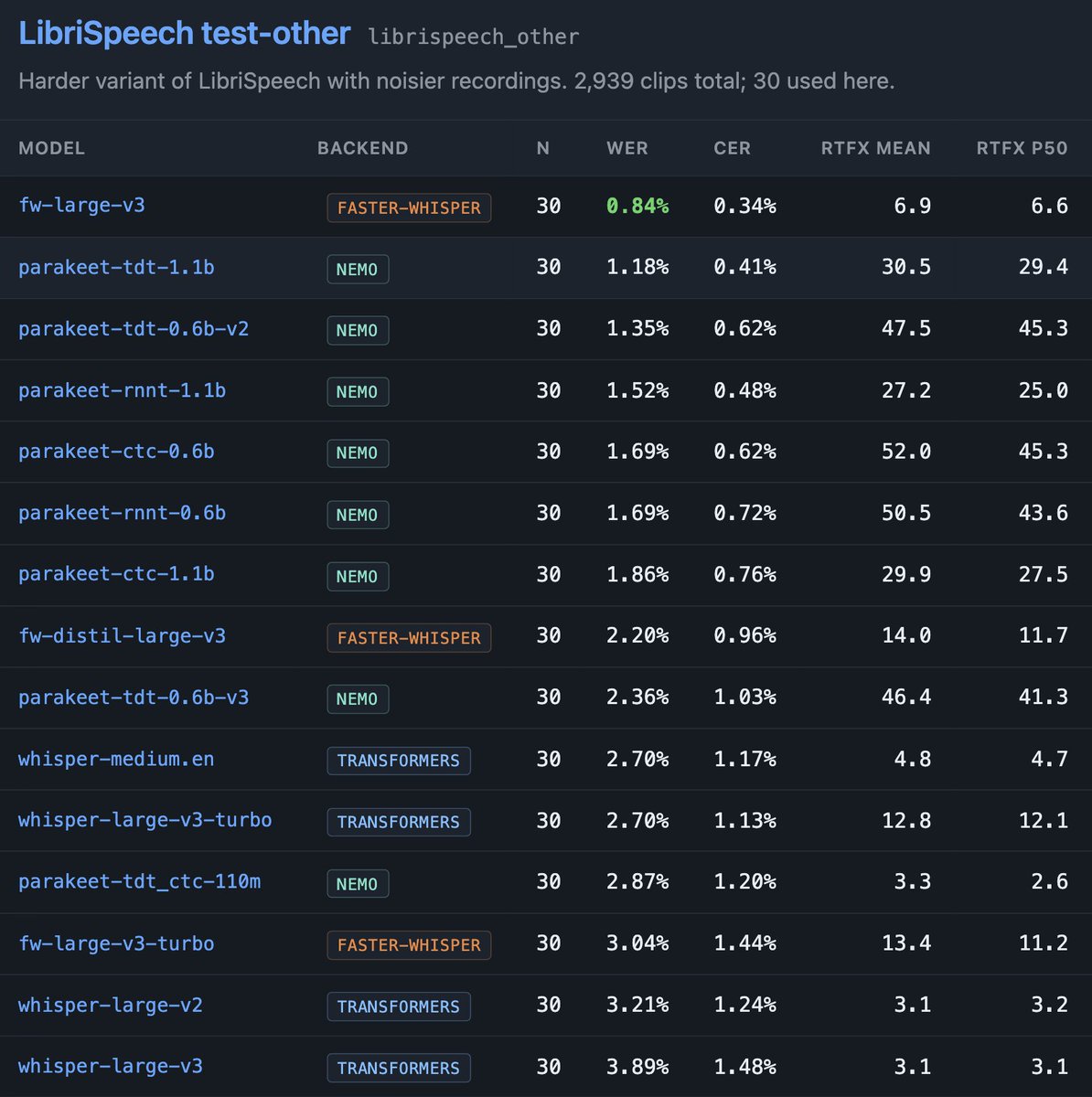Screen dimensions: 1092x1097
Task: Click the NEMO badge in parakeet-ctc-0.6b row
Action: pos(358,453)
